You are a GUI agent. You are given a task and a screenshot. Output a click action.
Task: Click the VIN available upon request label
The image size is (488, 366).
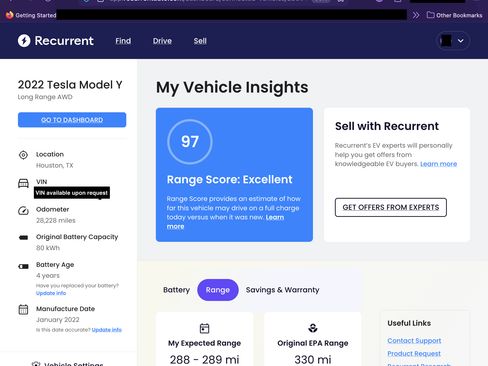tap(72, 193)
